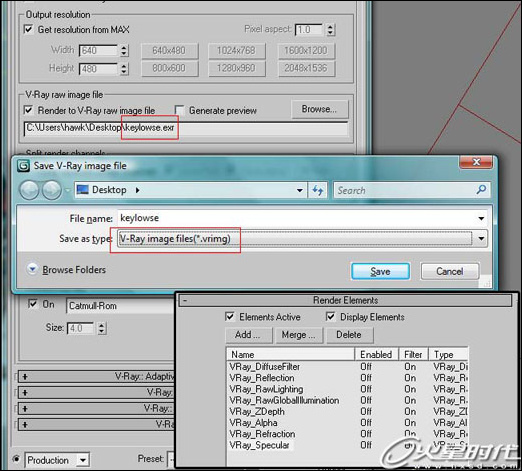Click Delete in Render Elements
522x471 pixels.
point(349,335)
